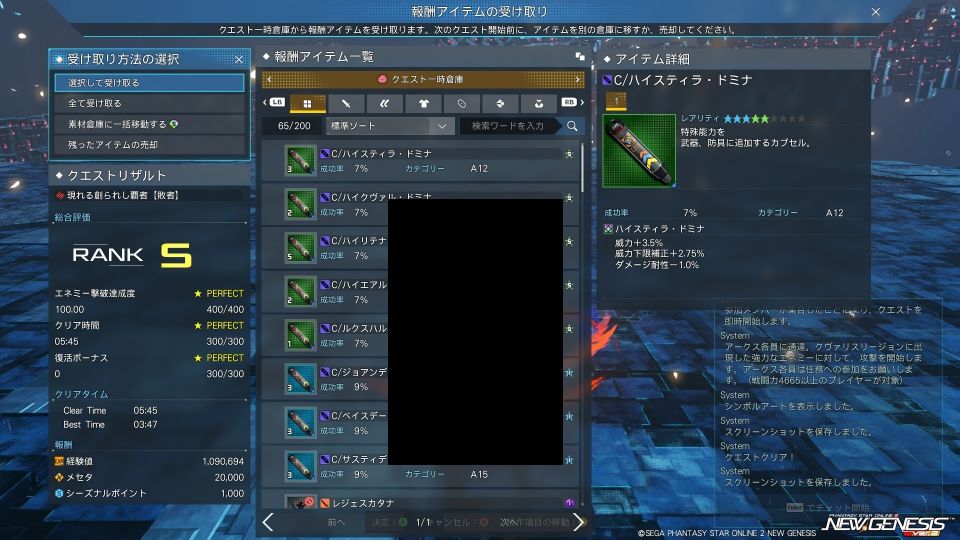
Task: Select the double-chevron category tab
Action: point(384,103)
